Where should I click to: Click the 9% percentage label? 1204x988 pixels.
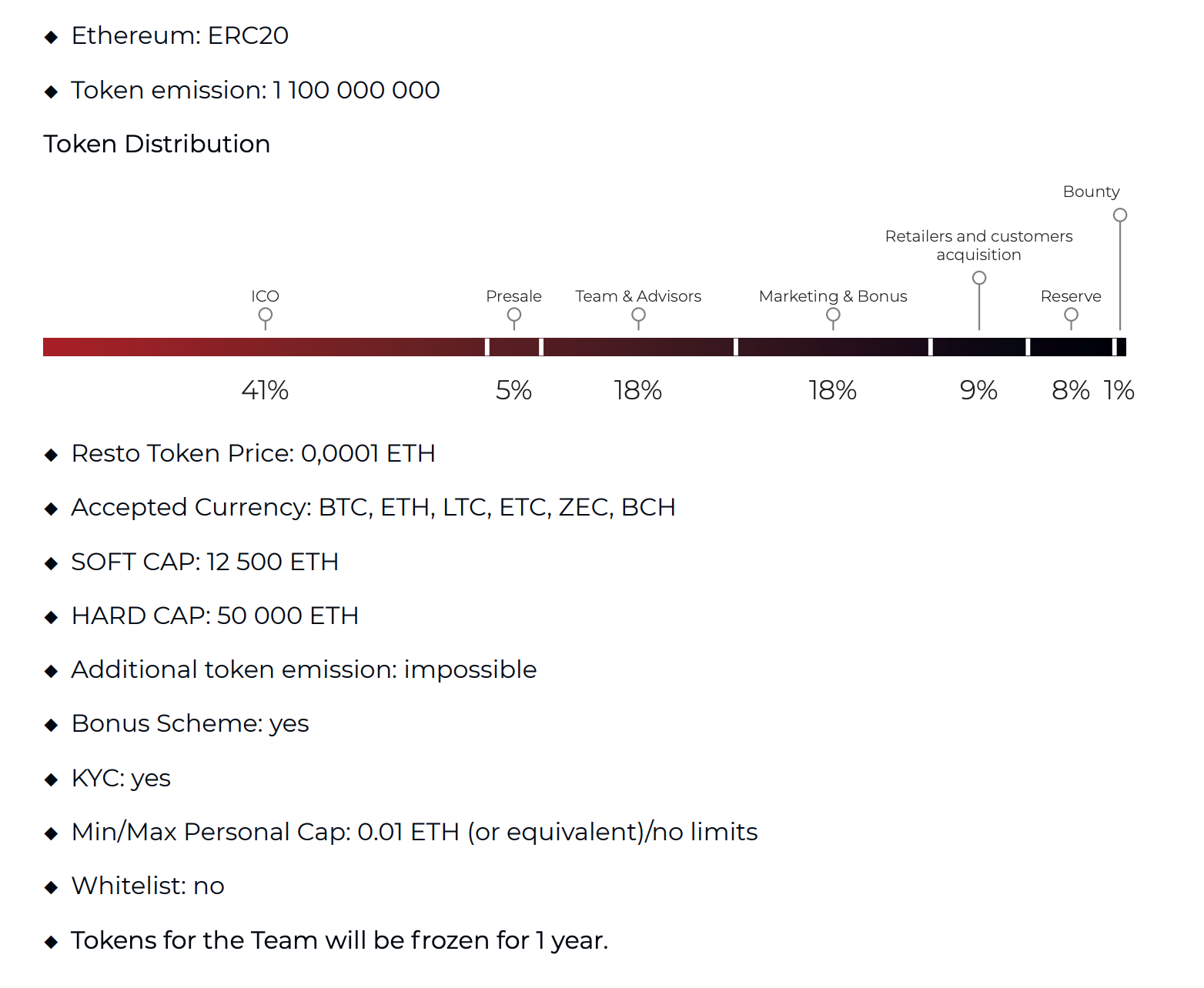click(x=978, y=391)
